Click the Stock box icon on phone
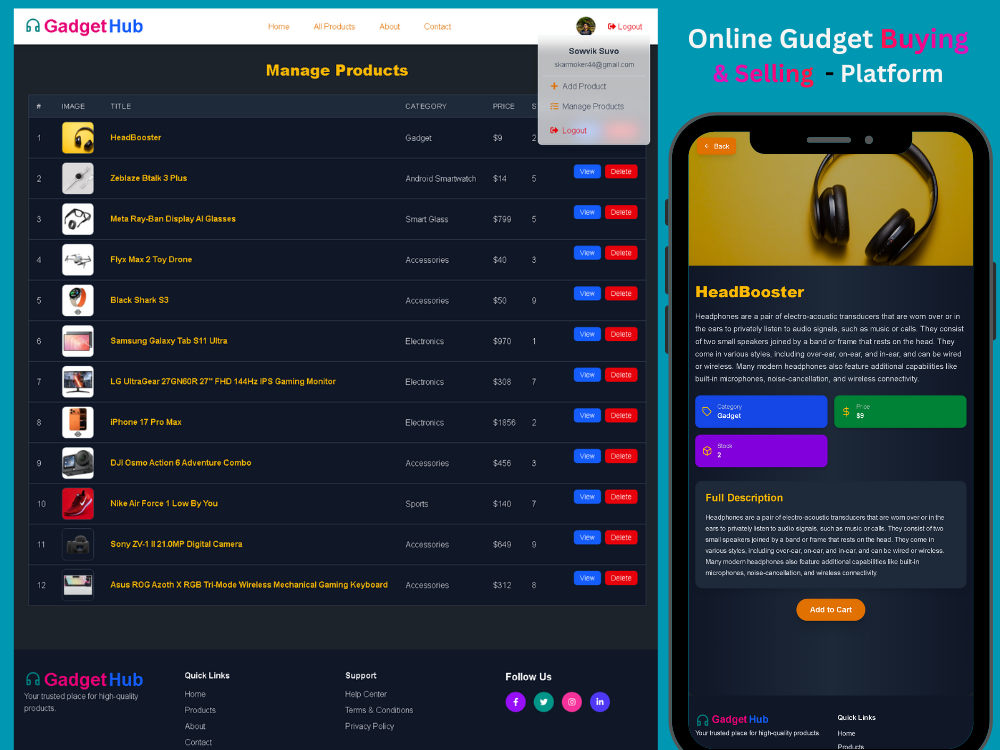The width and height of the screenshot is (1000, 750). click(x=707, y=451)
